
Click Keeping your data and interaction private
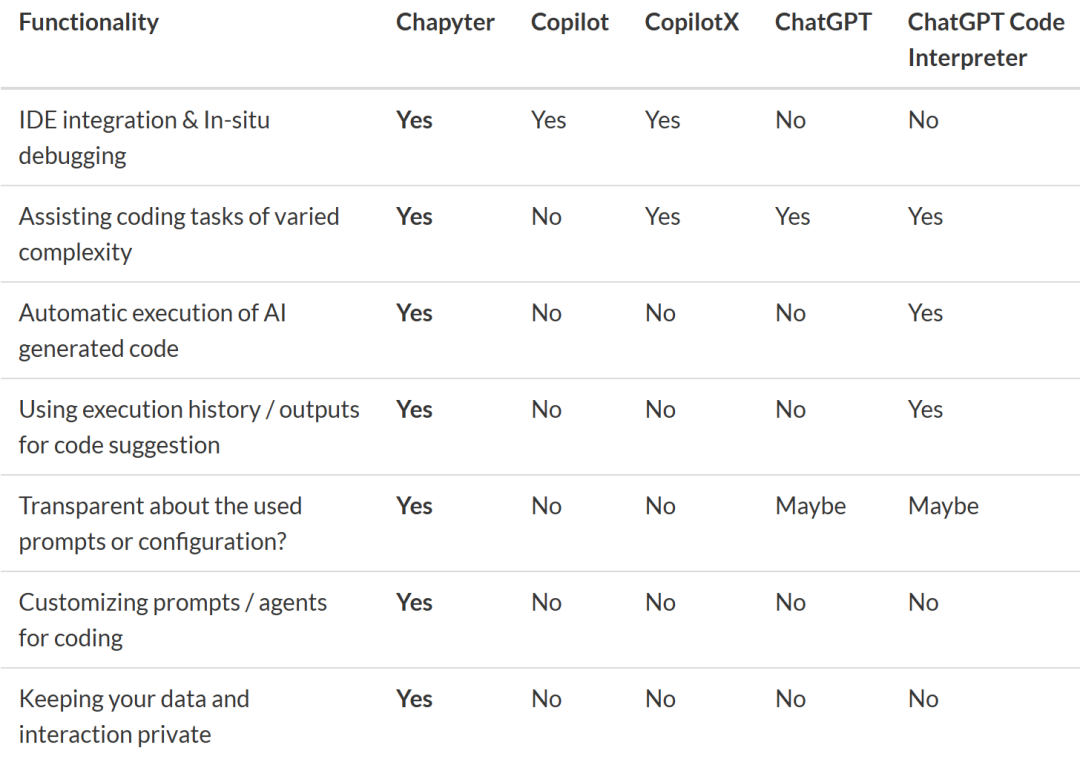[x=134, y=717]
